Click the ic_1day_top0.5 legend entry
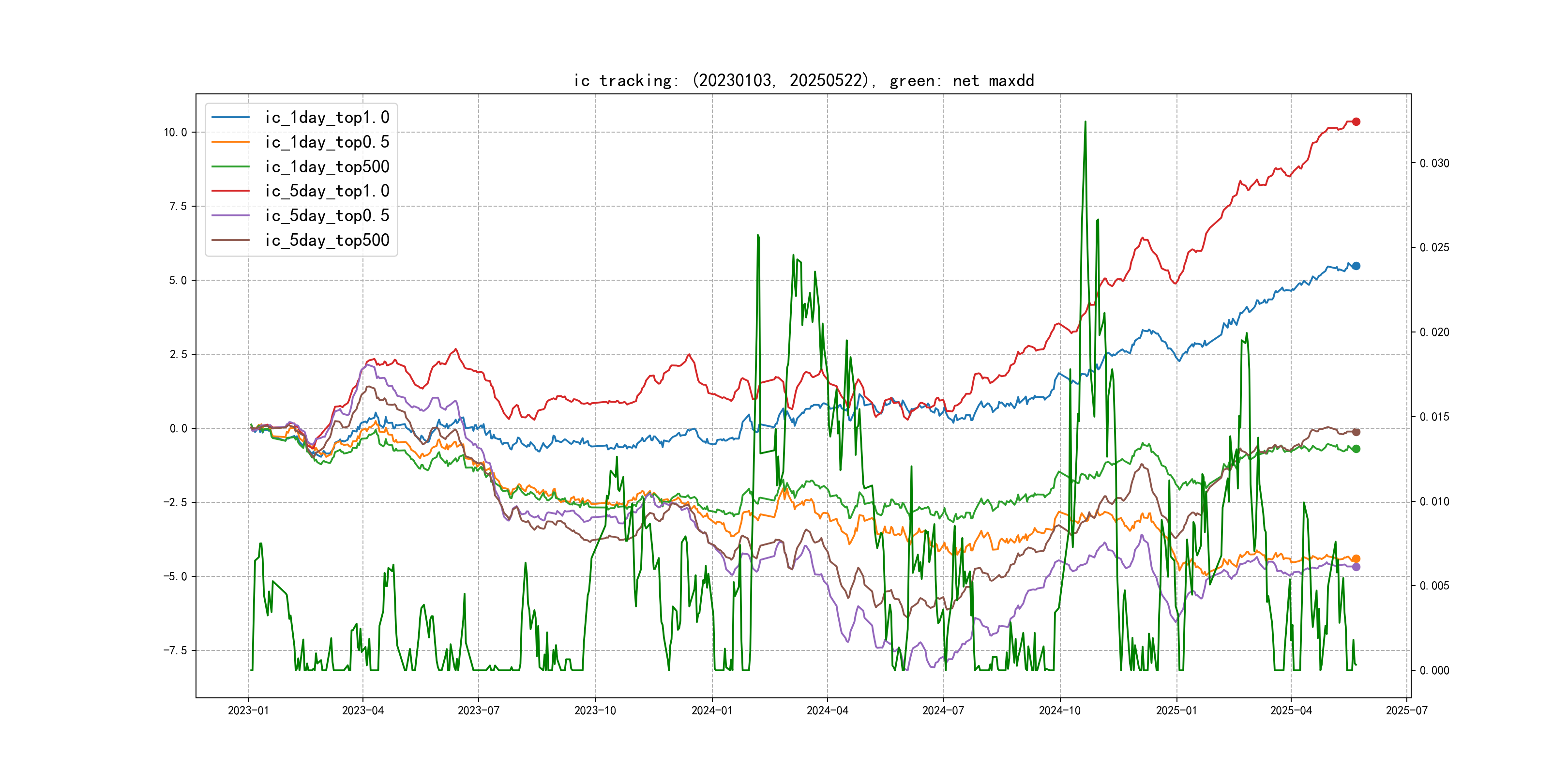This screenshot has width=1568, height=784. [327, 142]
